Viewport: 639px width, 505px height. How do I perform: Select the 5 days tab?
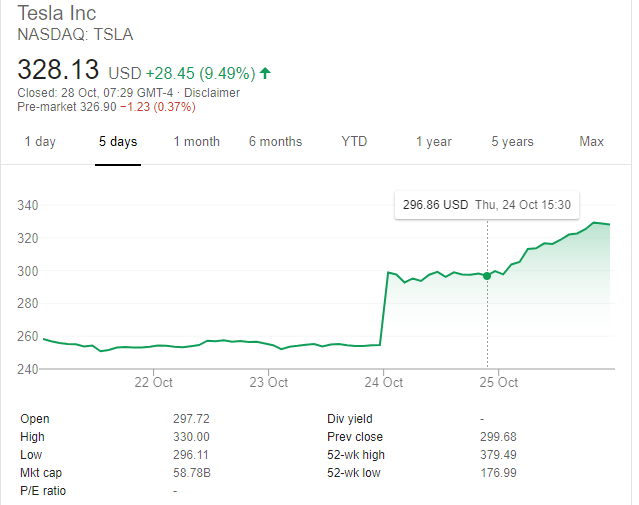(x=117, y=141)
